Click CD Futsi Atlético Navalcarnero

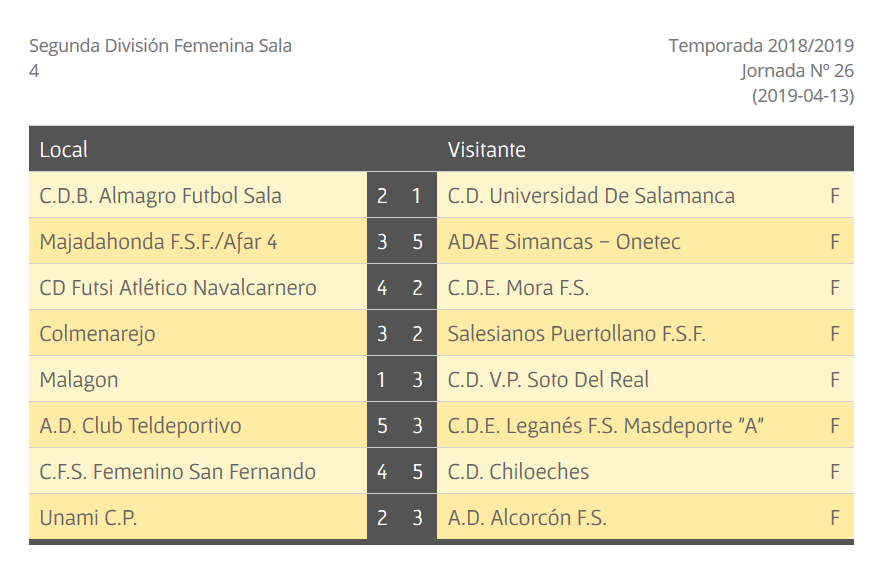coord(178,288)
